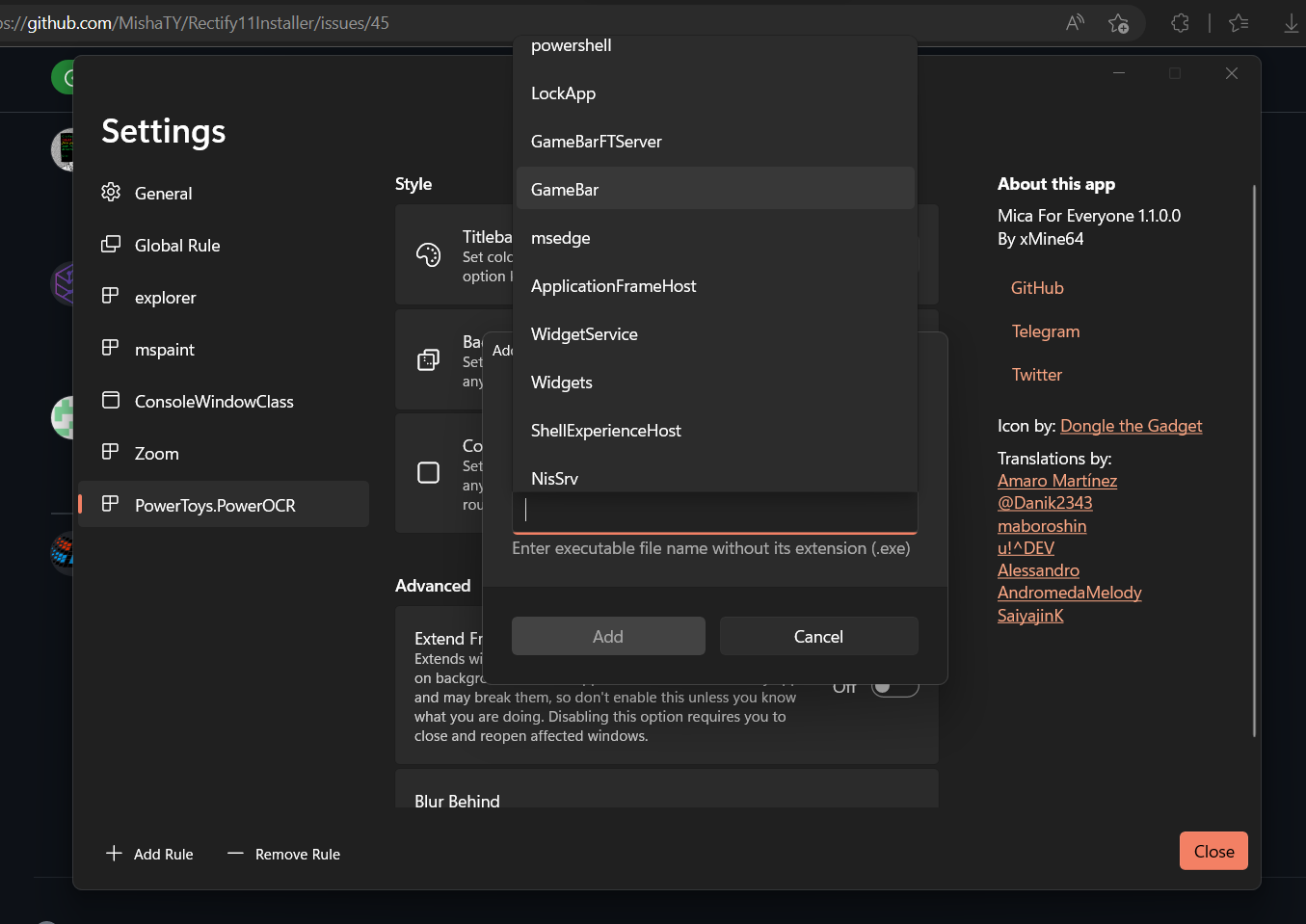Select the Zoom rule

(224, 453)
